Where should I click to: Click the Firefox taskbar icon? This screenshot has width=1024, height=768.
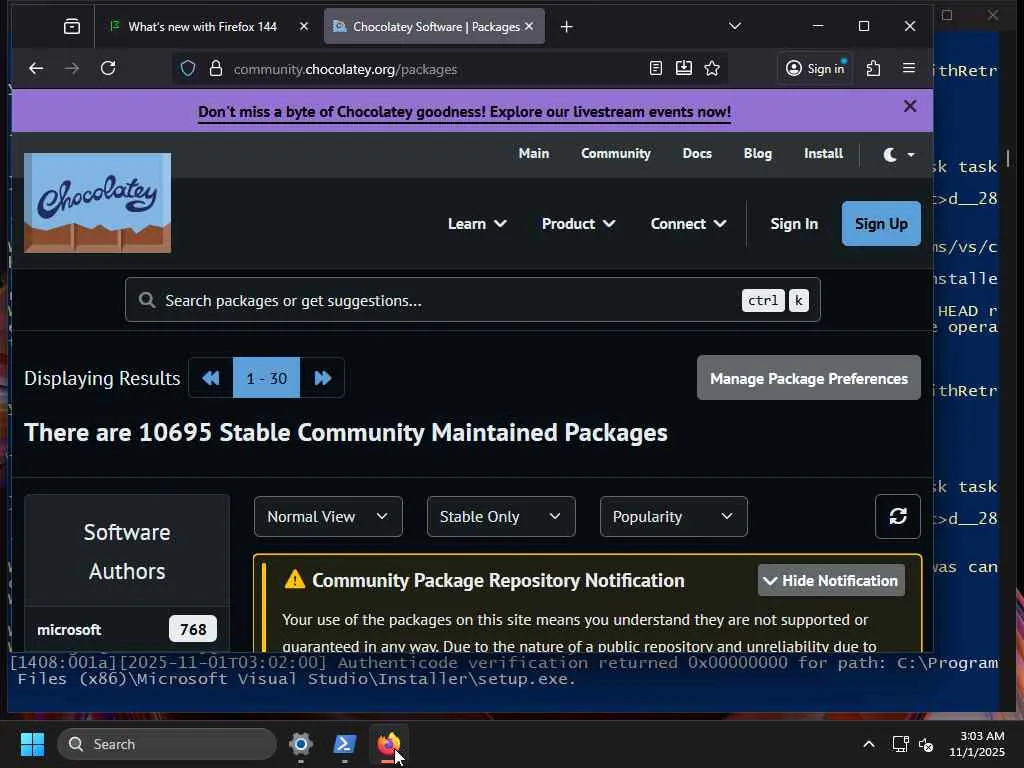tap(389, 744)
